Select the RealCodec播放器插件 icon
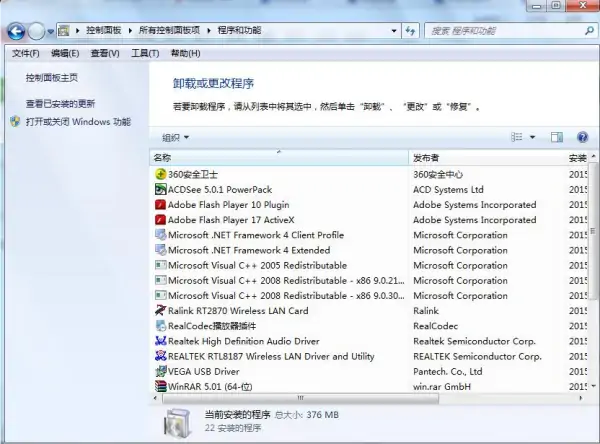Screen dimensions: 600x444 click(x=160, y=326)
